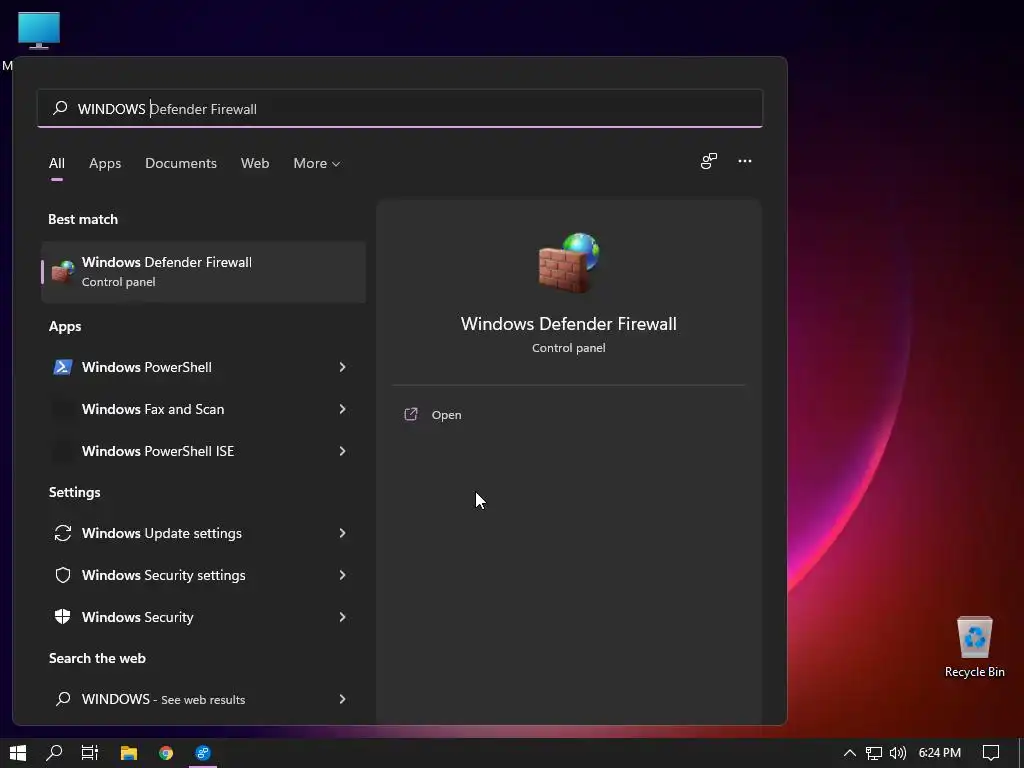The height and width of the screenshot is (768, 1024).
Task: Click the blue search app icon on taskbar
Action: tap(203, 753)
